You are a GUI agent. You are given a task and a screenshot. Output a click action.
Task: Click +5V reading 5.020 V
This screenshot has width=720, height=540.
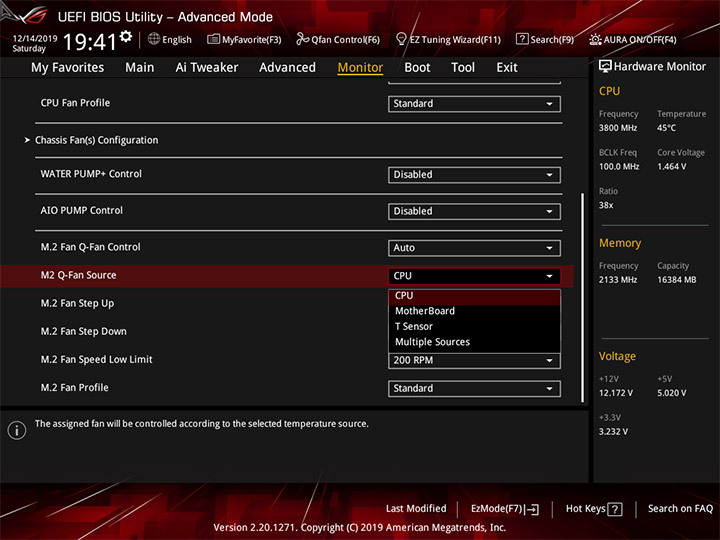coord(671,394)
